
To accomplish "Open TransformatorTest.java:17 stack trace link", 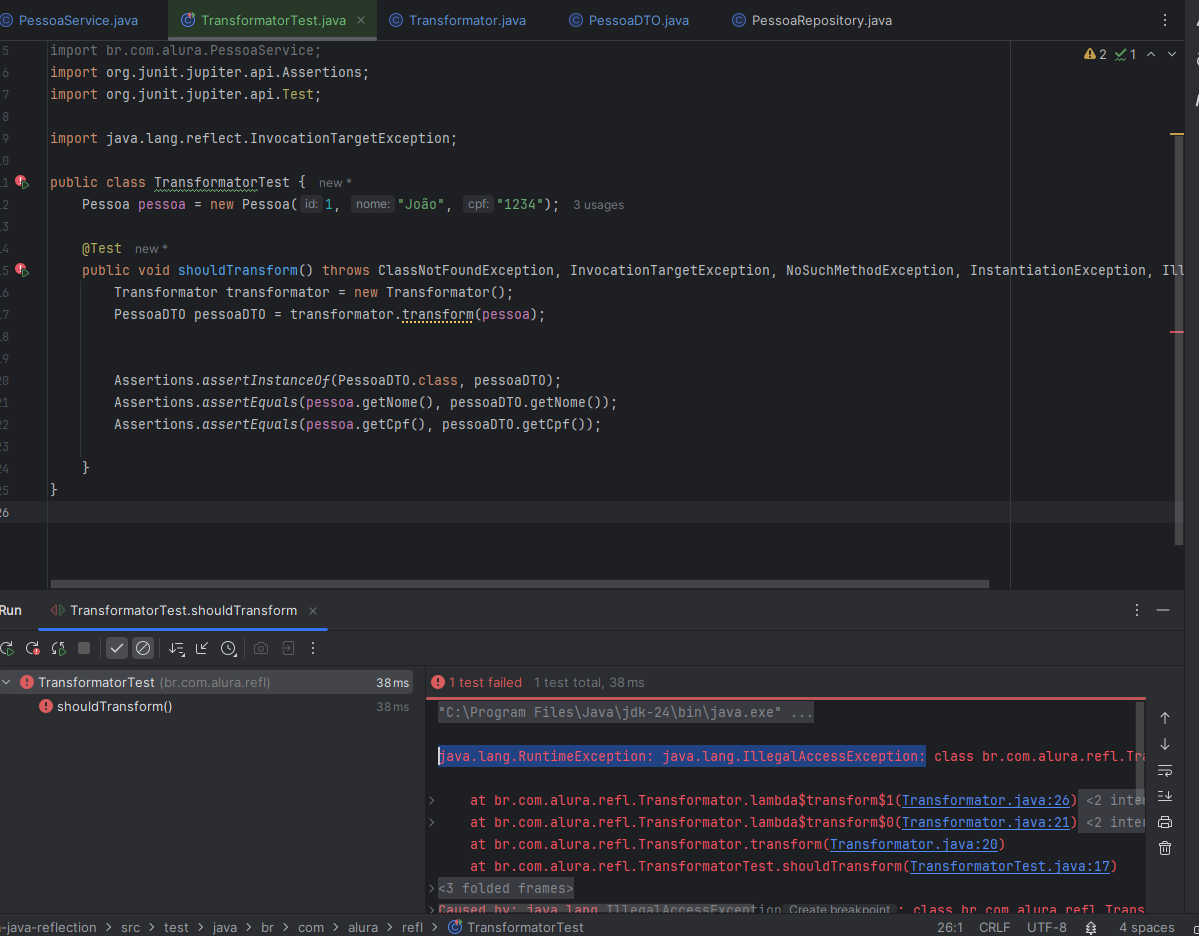I will point(1009,866).
